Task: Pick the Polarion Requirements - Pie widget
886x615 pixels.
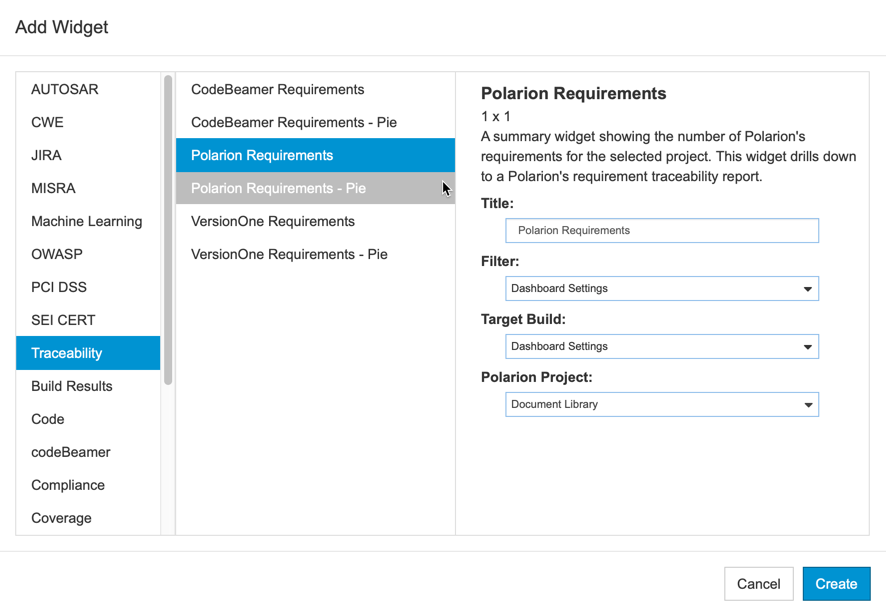Action: click(x=315, y=188)
